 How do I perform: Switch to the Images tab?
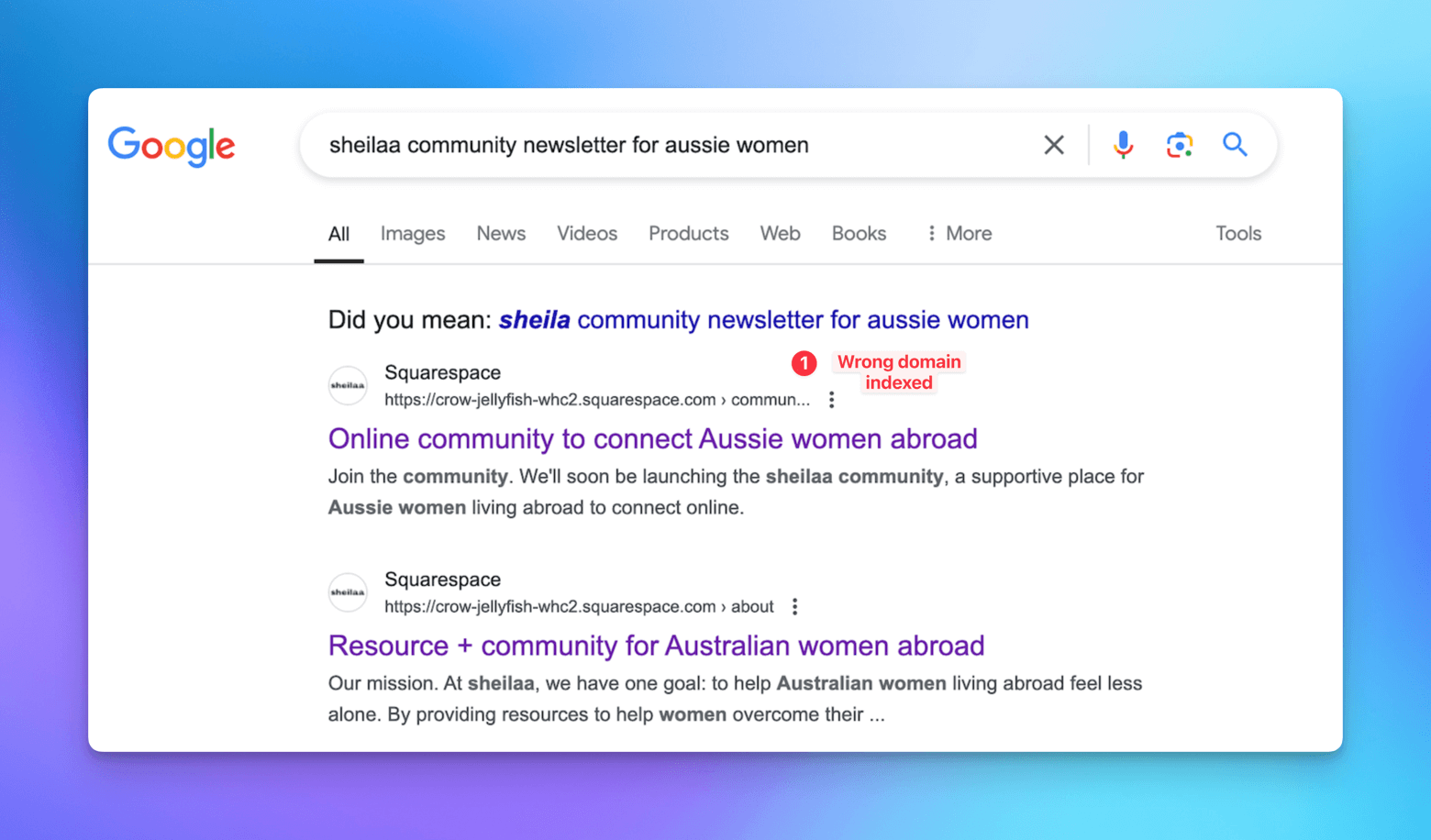click(413, 234)
